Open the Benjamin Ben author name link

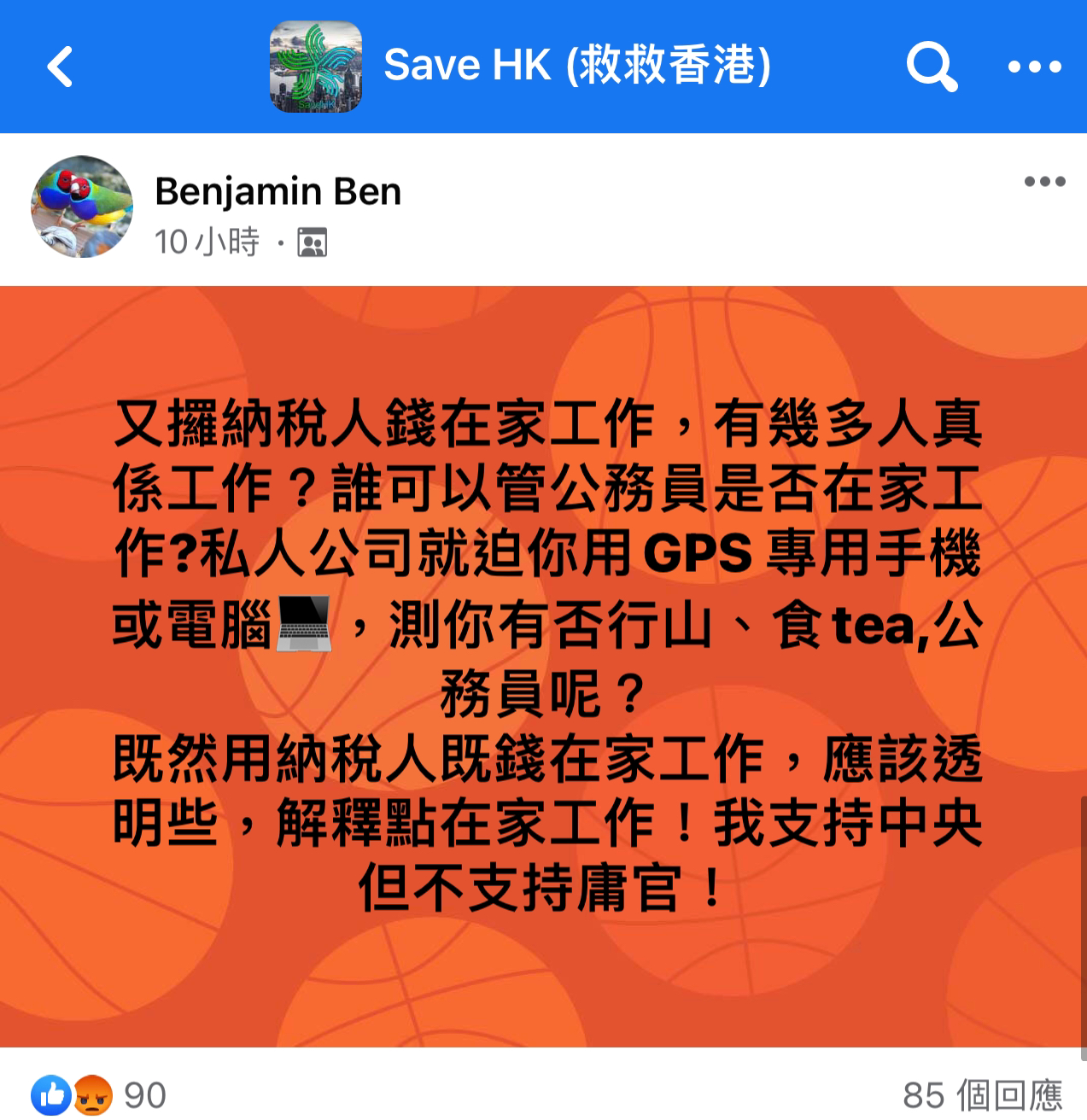pos(278,191)
